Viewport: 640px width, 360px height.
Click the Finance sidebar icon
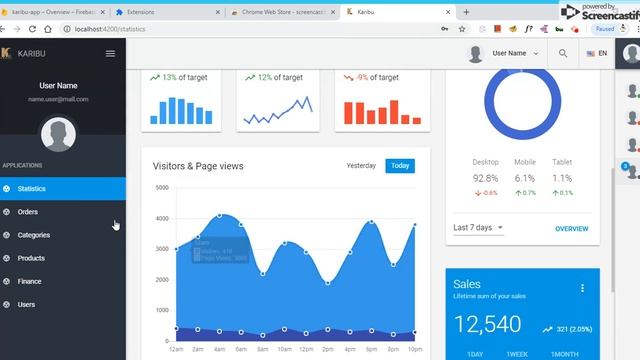[x=7, y=281]
